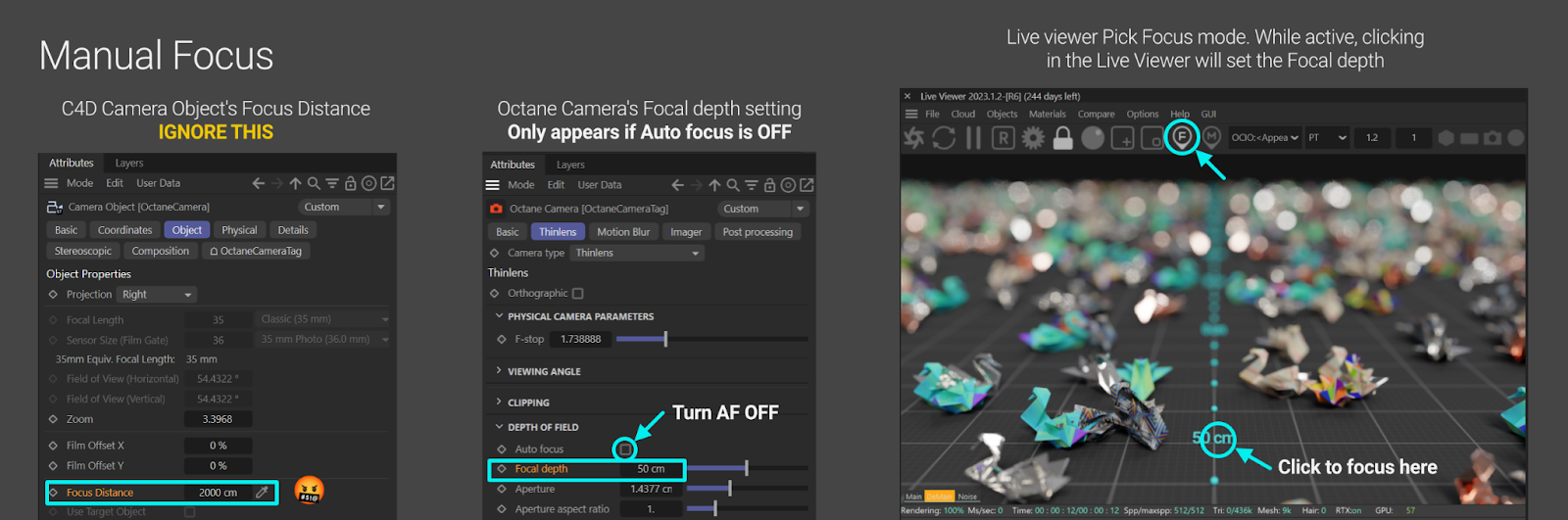Enable the Use Target Object checkbox
The height and width of the screenshot is (520, 1568).
tap(190, 512)
